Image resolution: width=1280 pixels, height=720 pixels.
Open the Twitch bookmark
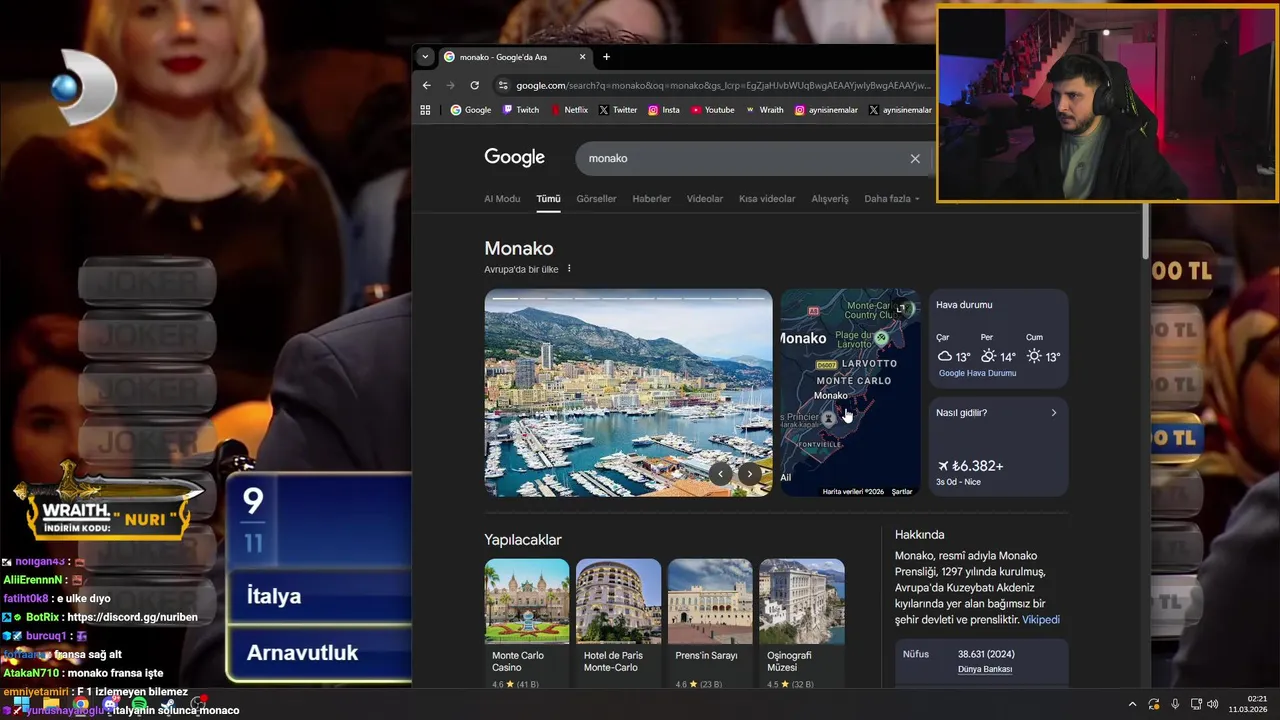[520, 110]
